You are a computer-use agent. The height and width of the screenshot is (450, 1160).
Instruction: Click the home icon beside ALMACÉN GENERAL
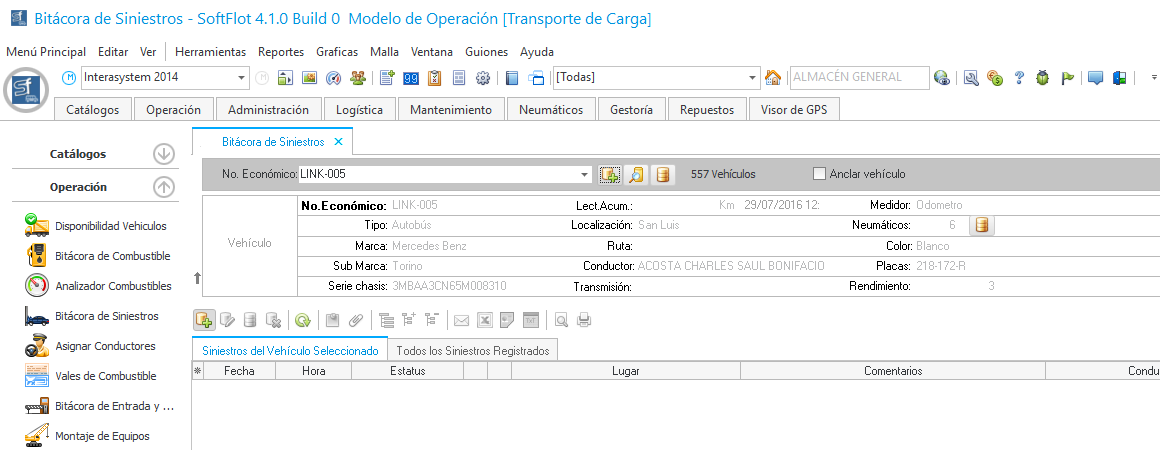[x=773, y=78]
